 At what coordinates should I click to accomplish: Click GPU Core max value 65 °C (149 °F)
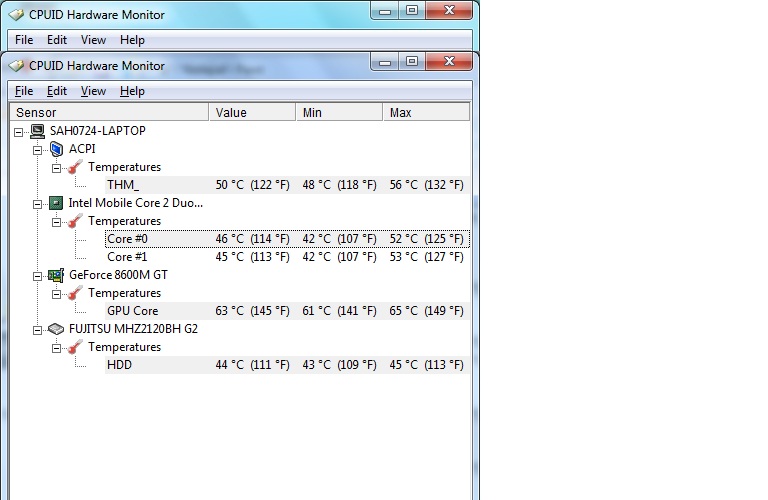[426, 311]
